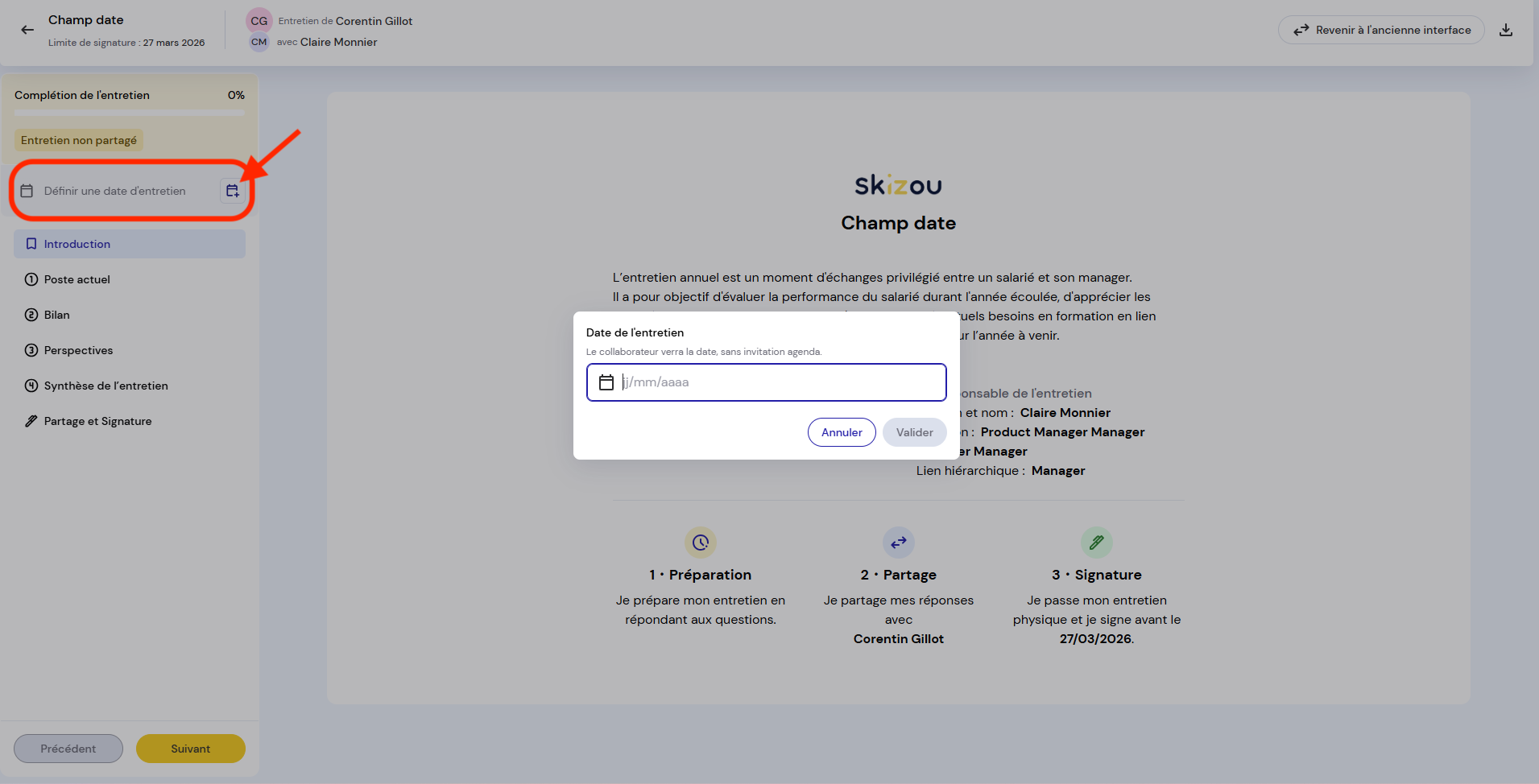Click the Suivant button
Image resolution: width=1539 pixels, height=784 pixels.
(x=190, y=749)
